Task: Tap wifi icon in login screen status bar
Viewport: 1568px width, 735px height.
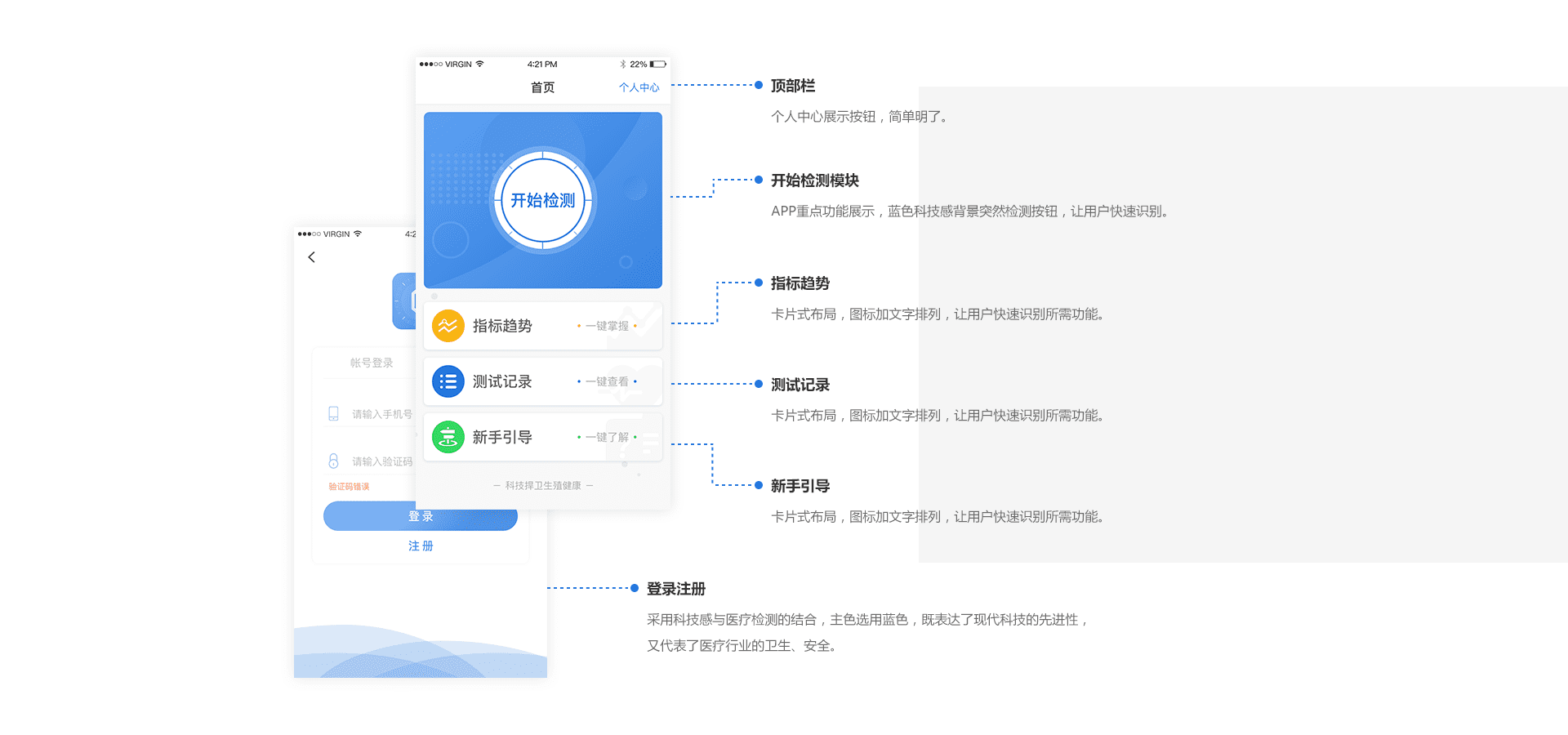Action: click(x=358, y=234)
